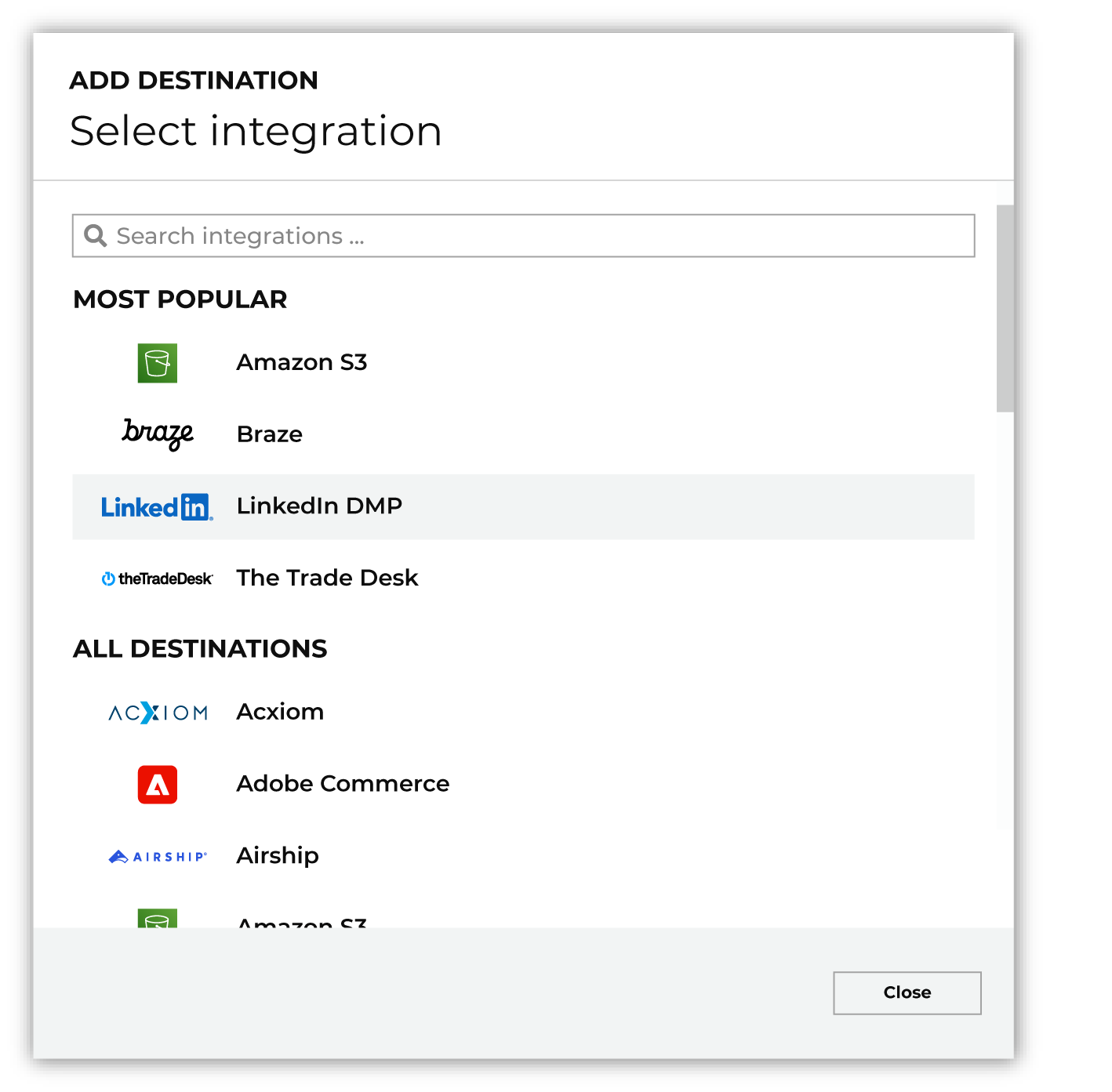Screen dimensions: 1112x1092
Task: Click the magnifying glass search icon
Action: [96, 235]
